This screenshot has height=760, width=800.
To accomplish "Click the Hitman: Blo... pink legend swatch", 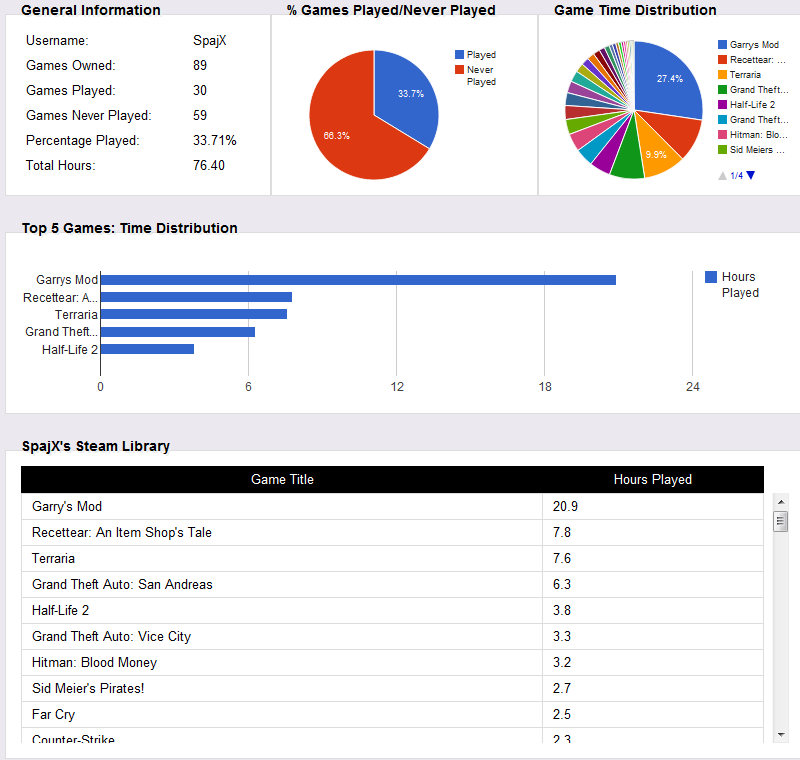I will click(722, 135).
